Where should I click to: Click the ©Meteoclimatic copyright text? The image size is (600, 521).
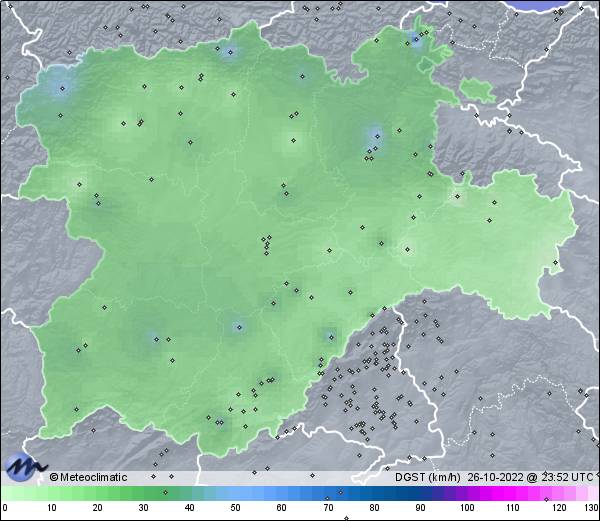(88, 477)
